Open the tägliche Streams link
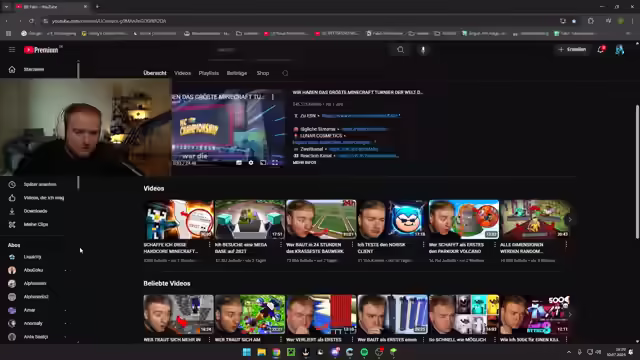Image resolution: width=640 pixels, height=360 pixels. click(x=364, y=129)
